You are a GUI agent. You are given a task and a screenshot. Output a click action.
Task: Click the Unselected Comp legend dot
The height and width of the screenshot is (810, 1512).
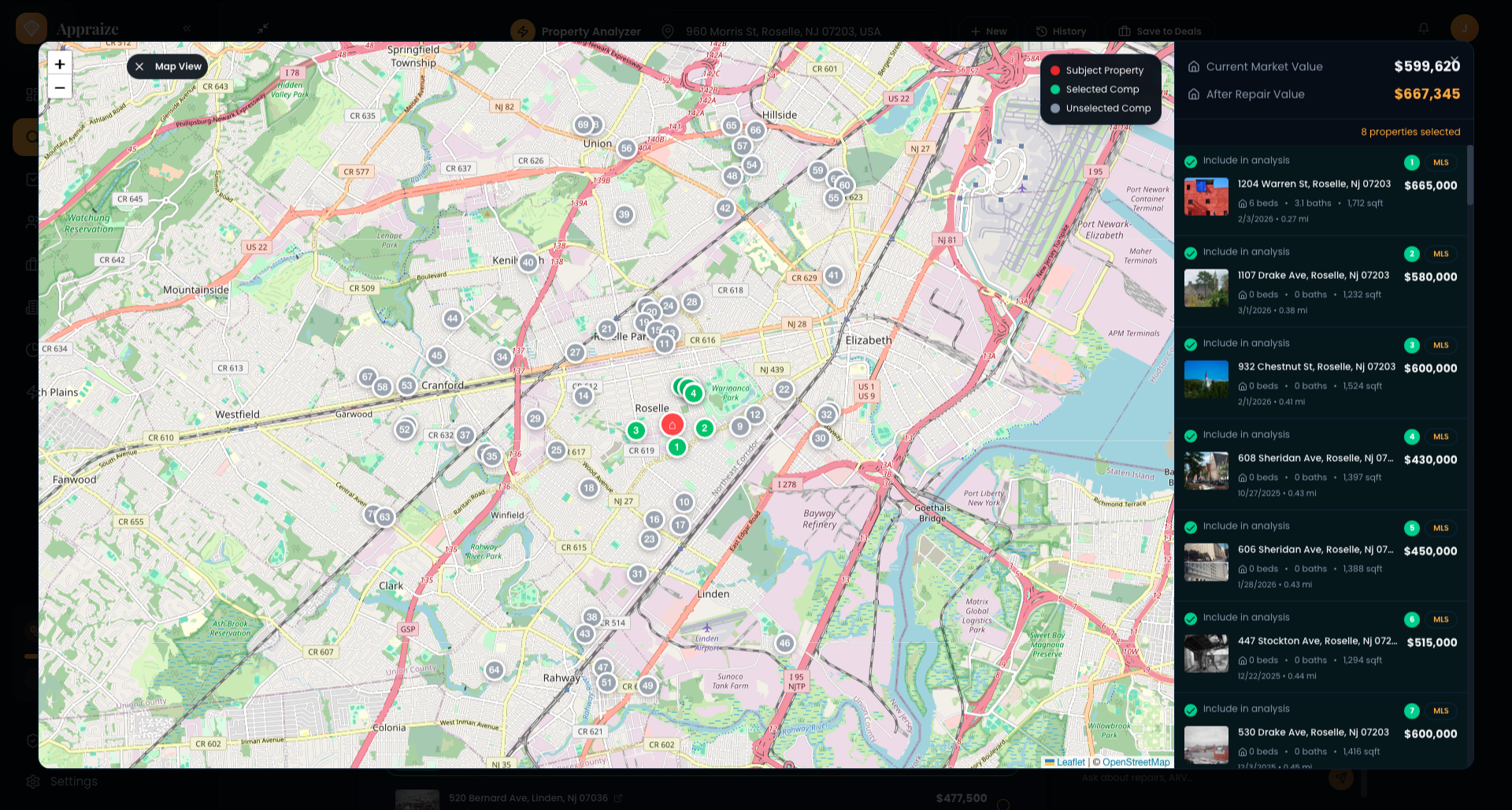pyautogui.click(x=1055, y=108)
